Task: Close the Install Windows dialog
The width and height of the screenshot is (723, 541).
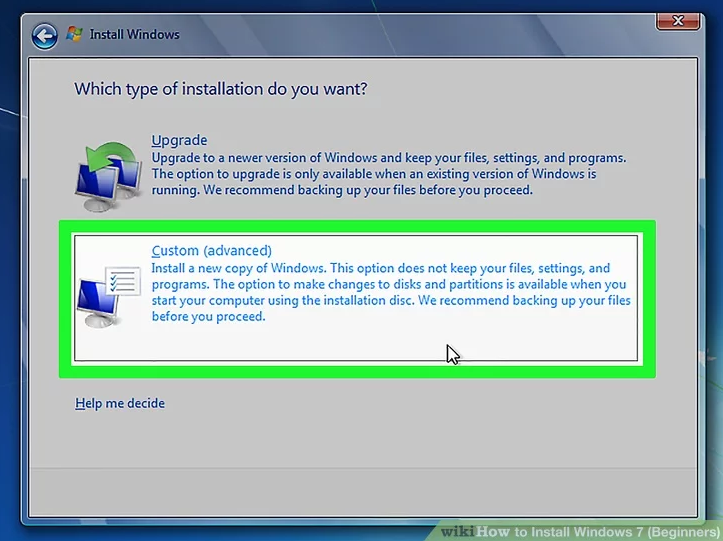Action: 677,21
